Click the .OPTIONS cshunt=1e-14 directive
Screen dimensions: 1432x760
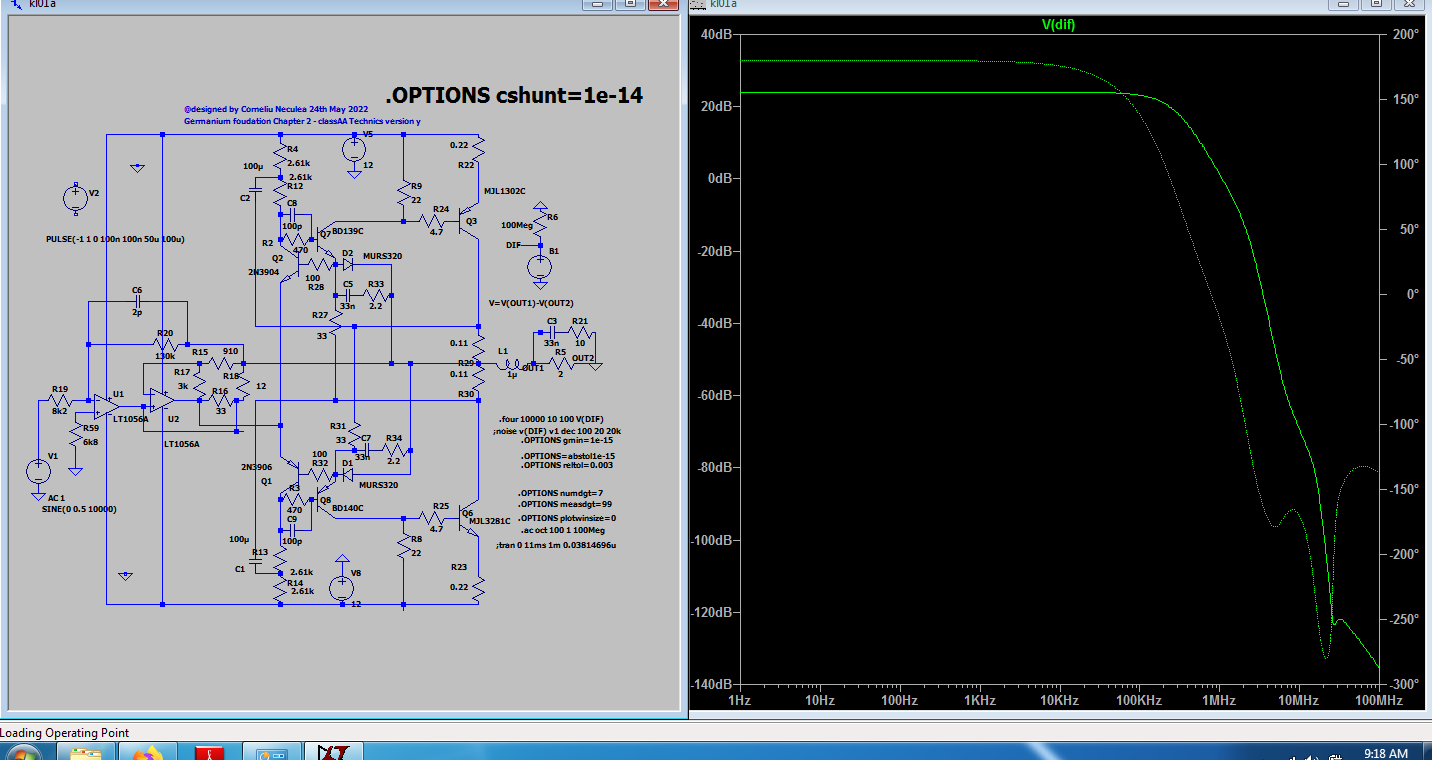(514, 96)
